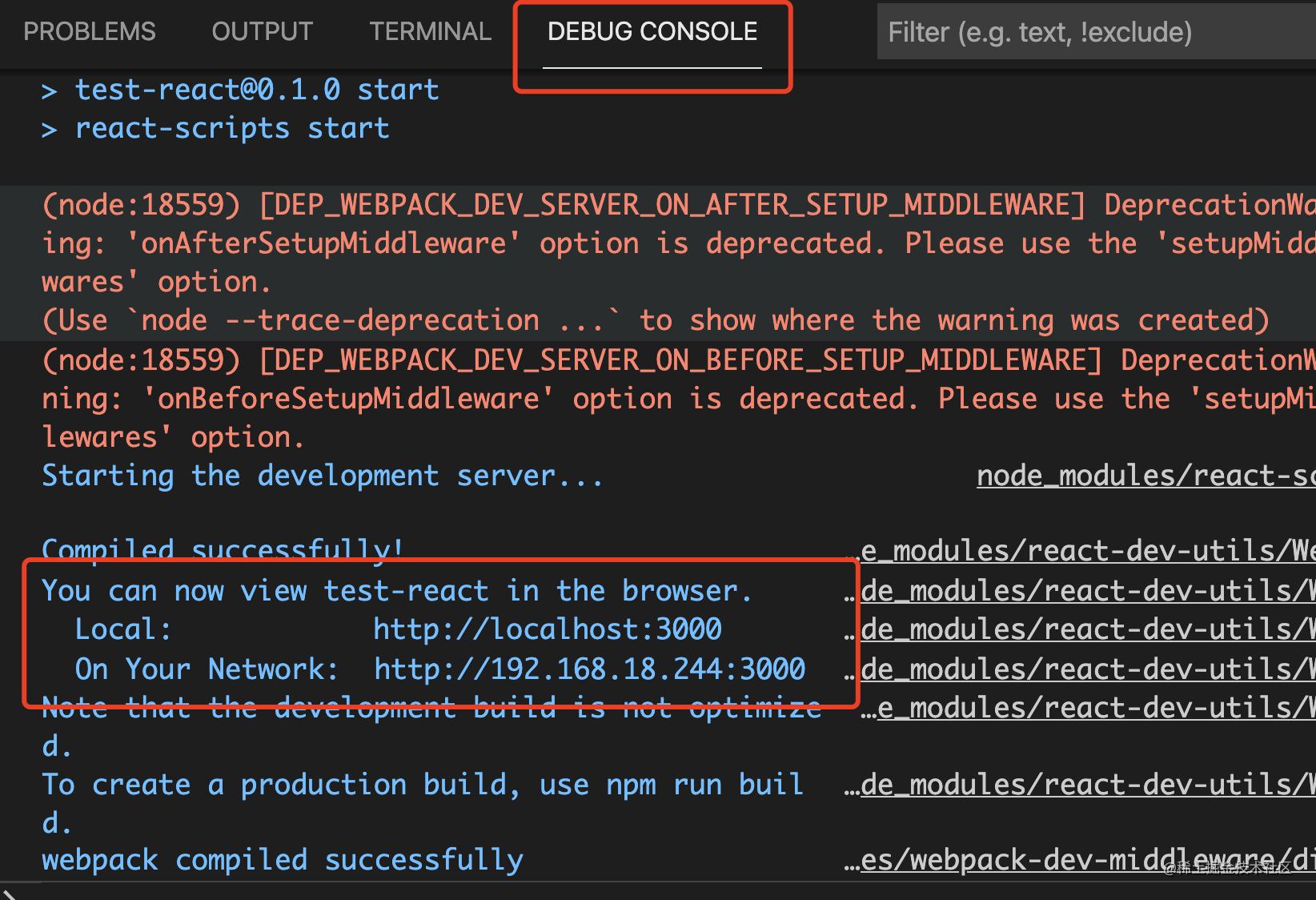Open the OUTPUT tab
This screenshot has width=1316, height=900.
262,31
